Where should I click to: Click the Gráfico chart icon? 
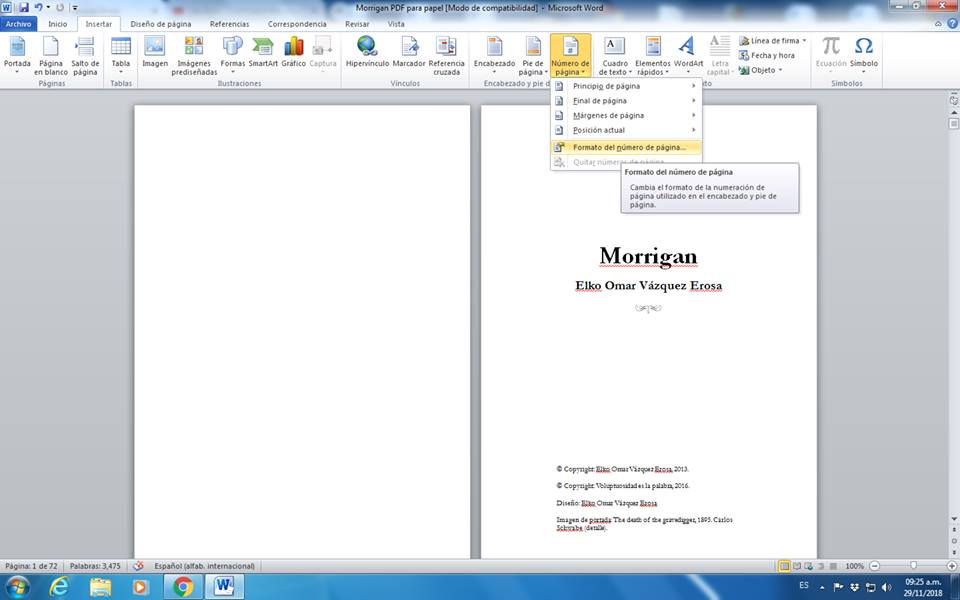point(293,47)
